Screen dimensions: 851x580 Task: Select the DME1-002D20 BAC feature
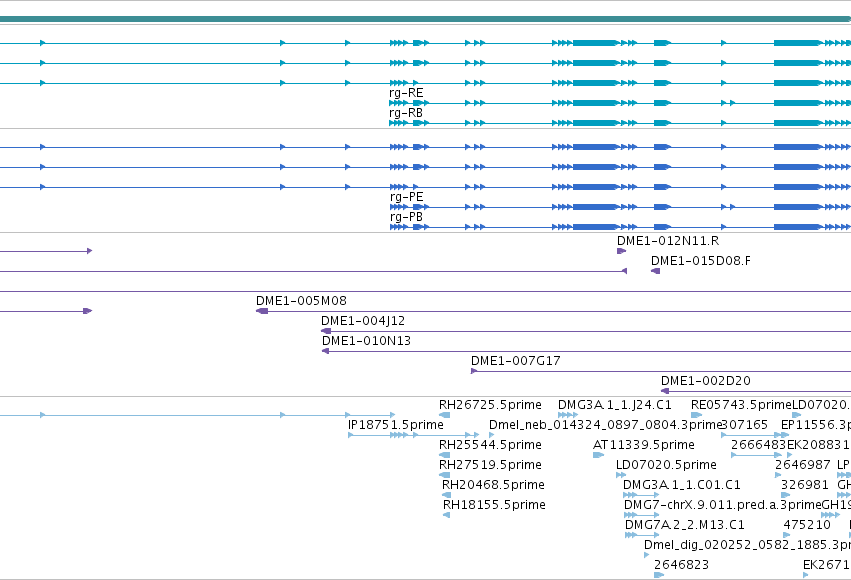coord(756,391)
